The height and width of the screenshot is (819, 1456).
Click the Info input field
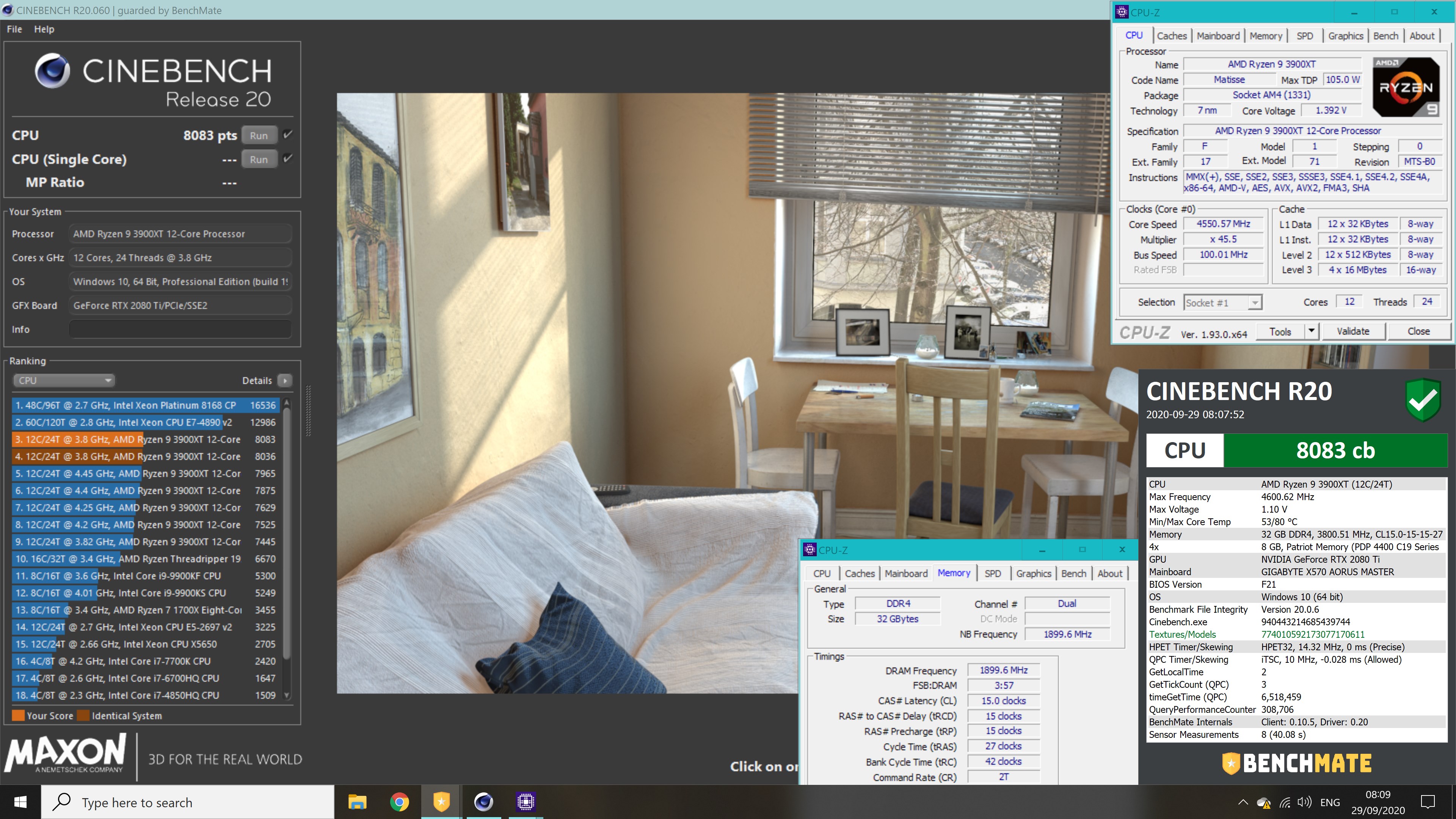tap(180, 329)
